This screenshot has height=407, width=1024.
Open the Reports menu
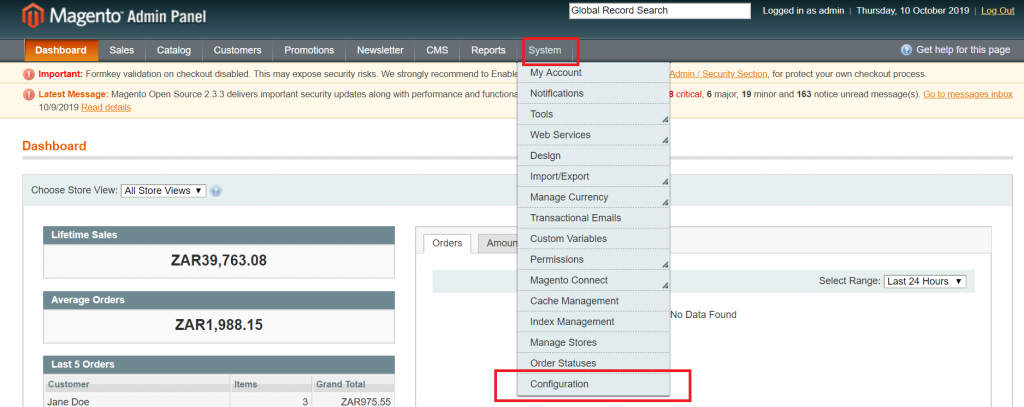click(x=488, y=50)
